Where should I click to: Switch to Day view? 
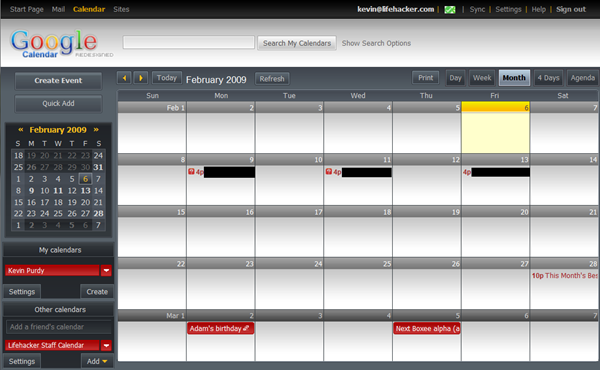[455, 78]
